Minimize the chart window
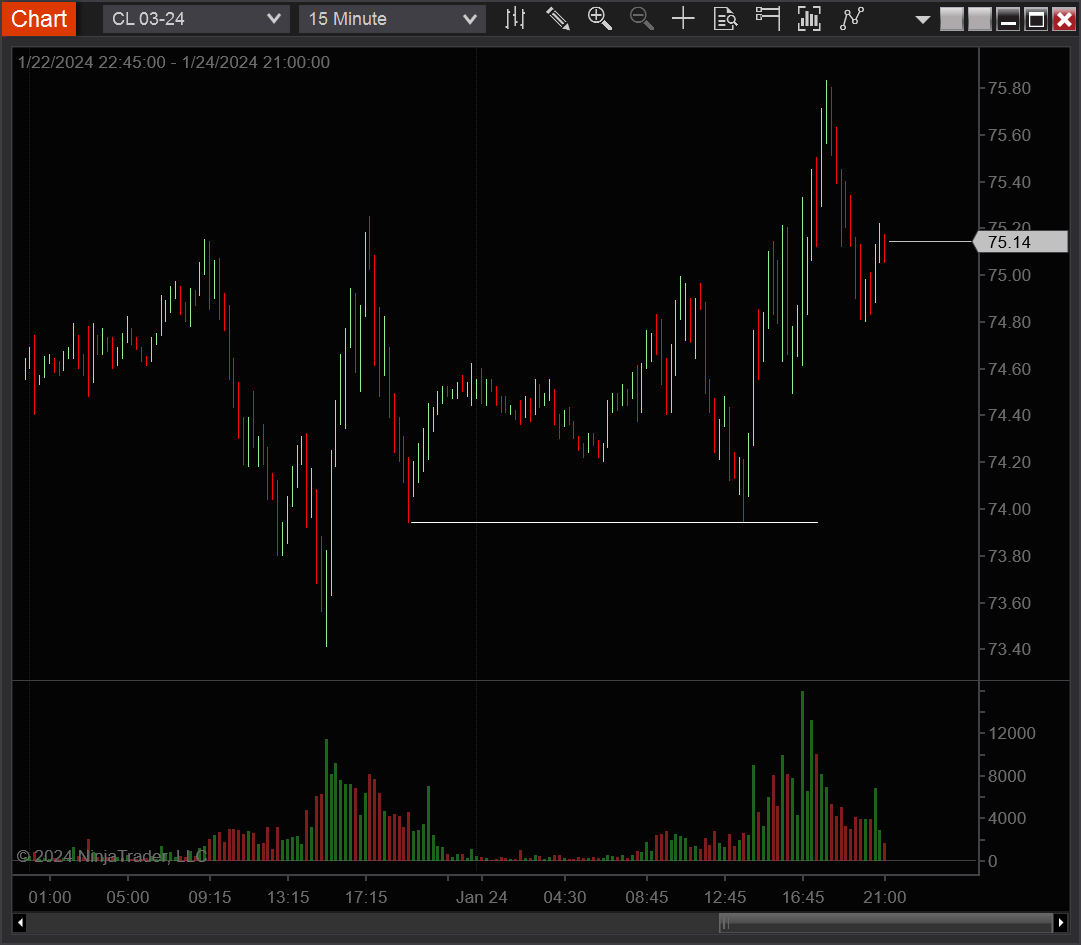Image resolution: width=1081 pixels, height=945 pixels. 1008,19
